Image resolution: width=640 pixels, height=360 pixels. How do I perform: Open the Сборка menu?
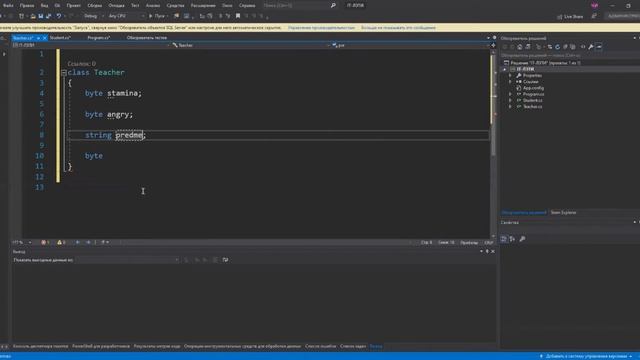[95, 6]
